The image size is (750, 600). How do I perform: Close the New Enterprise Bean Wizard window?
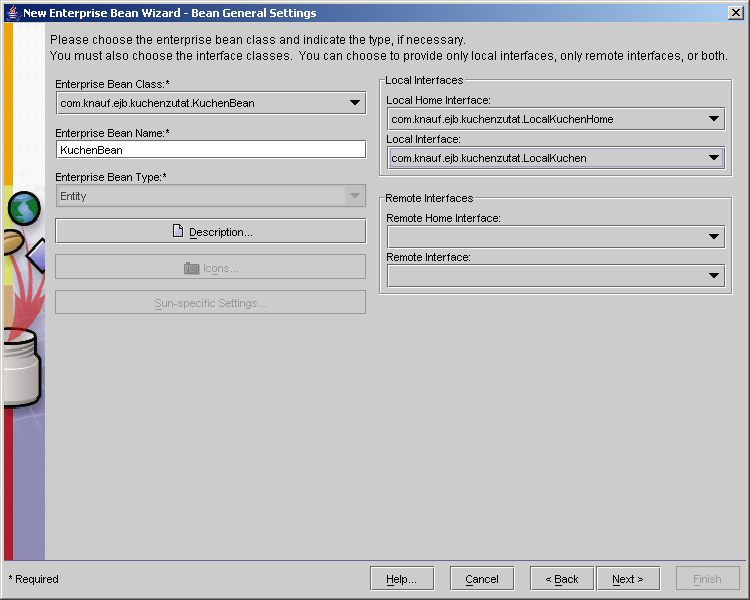click(737, 12)
